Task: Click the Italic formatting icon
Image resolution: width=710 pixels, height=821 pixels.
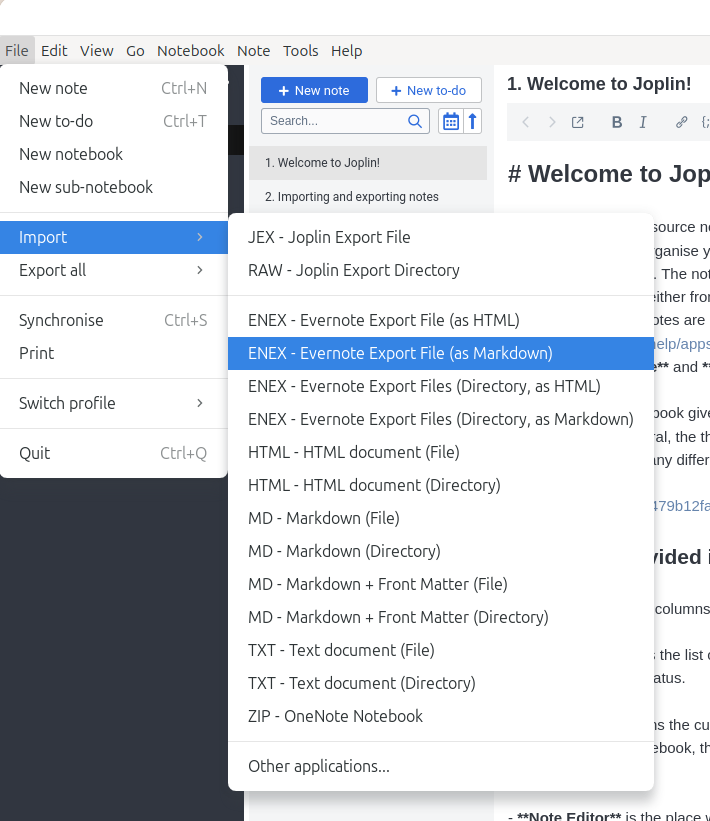Action: (643, 122)
